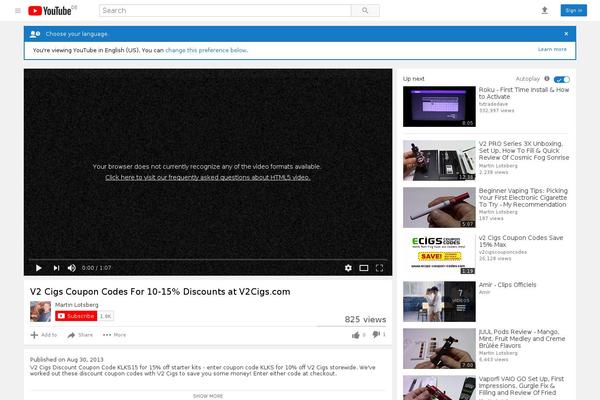Open fixtradedave channel under Roku video
The width and height of the screenshot is (600, 400).
pos(493,104)
